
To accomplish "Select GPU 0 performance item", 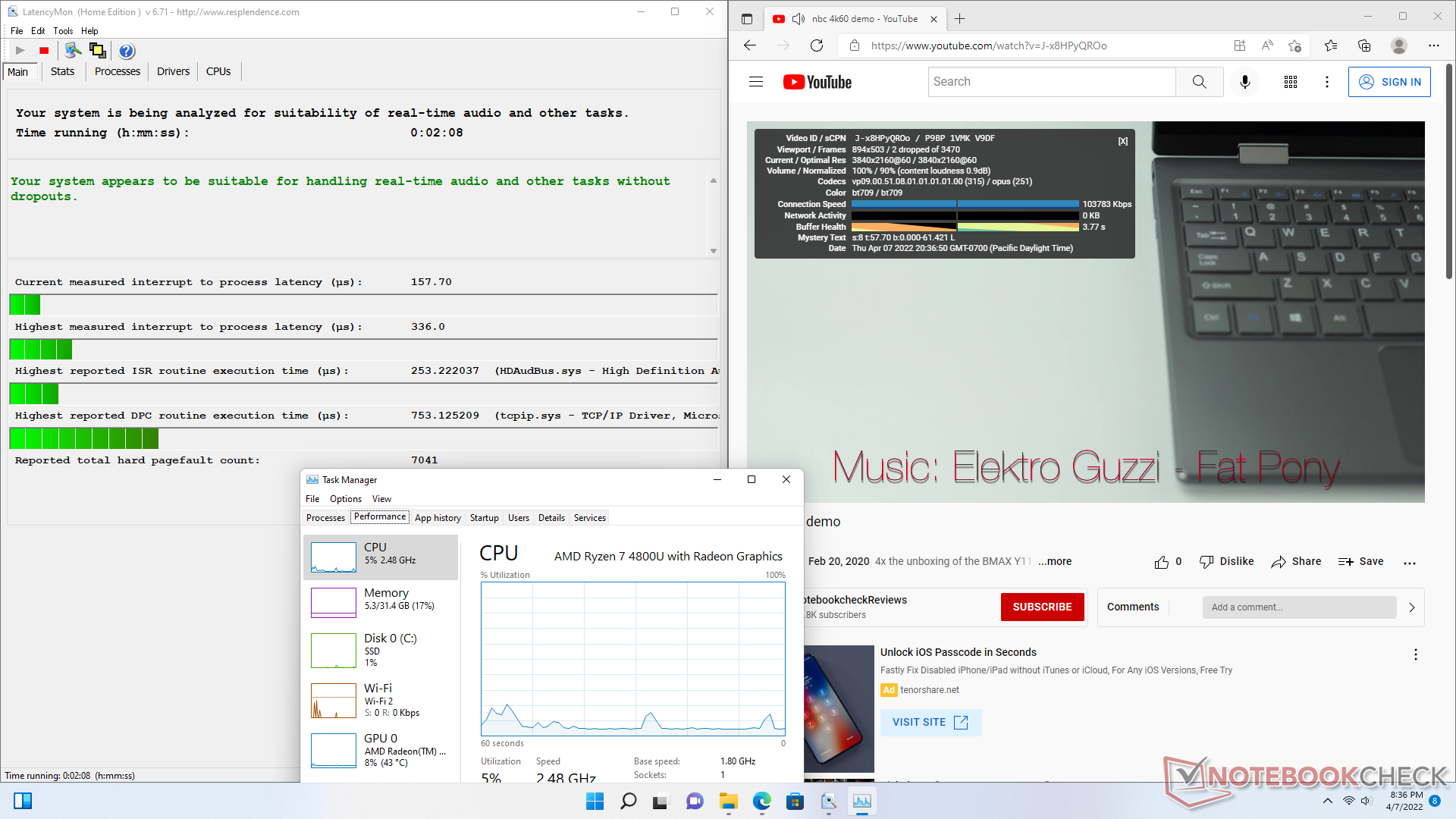I will (381, 751).
